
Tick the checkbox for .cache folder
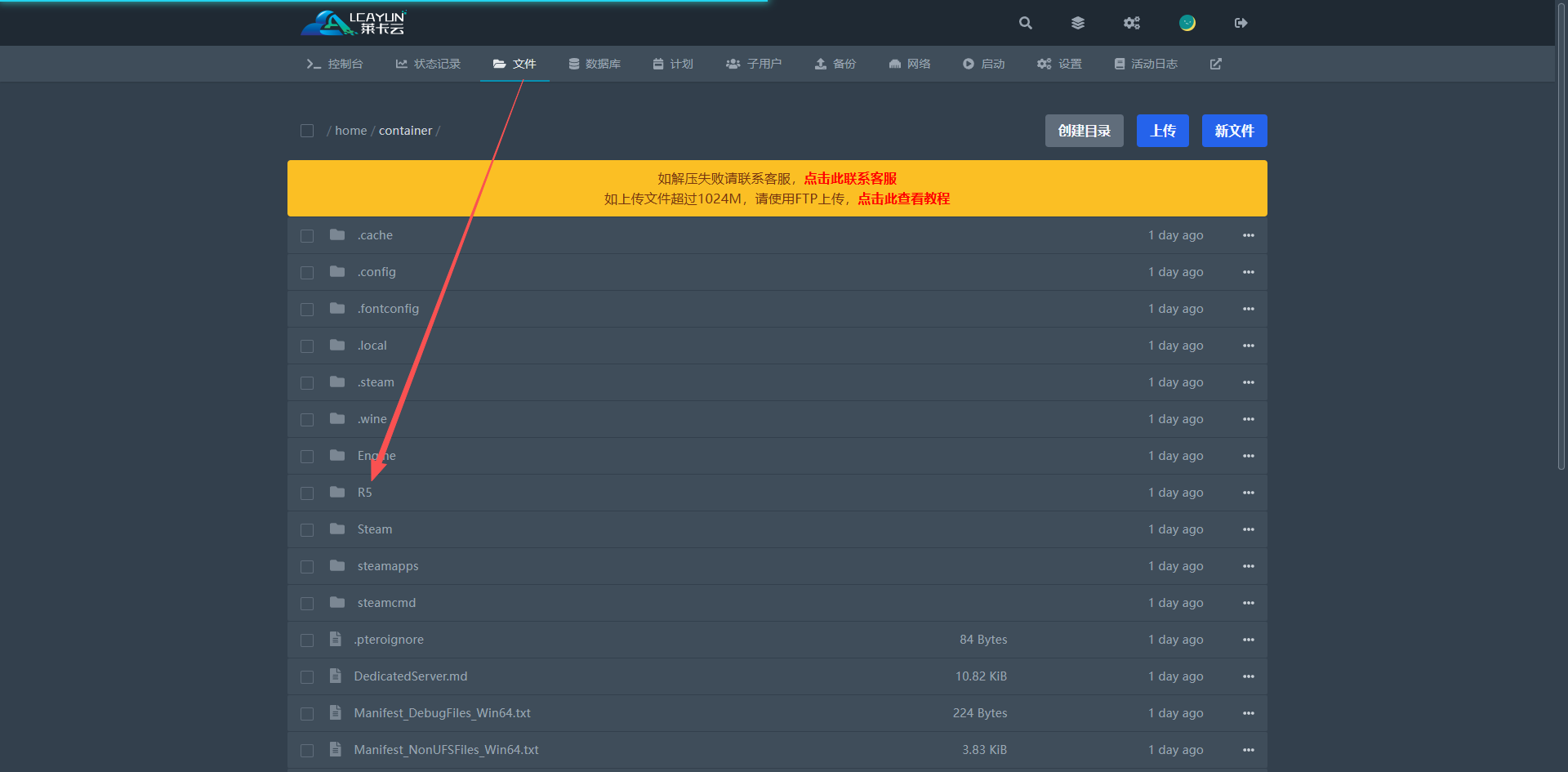[x=307, y=236]
